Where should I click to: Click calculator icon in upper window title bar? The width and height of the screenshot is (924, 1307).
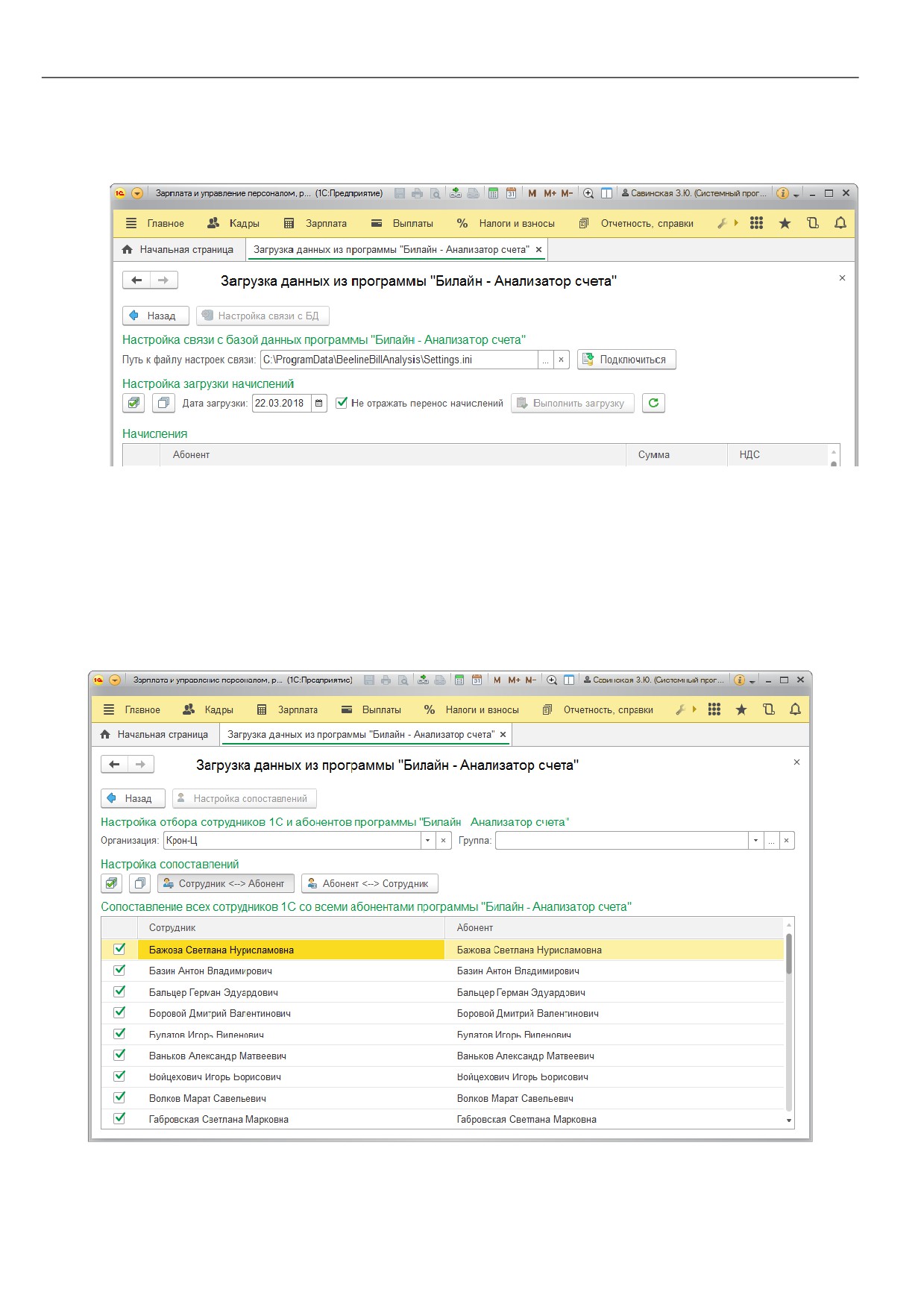(493, 193)
